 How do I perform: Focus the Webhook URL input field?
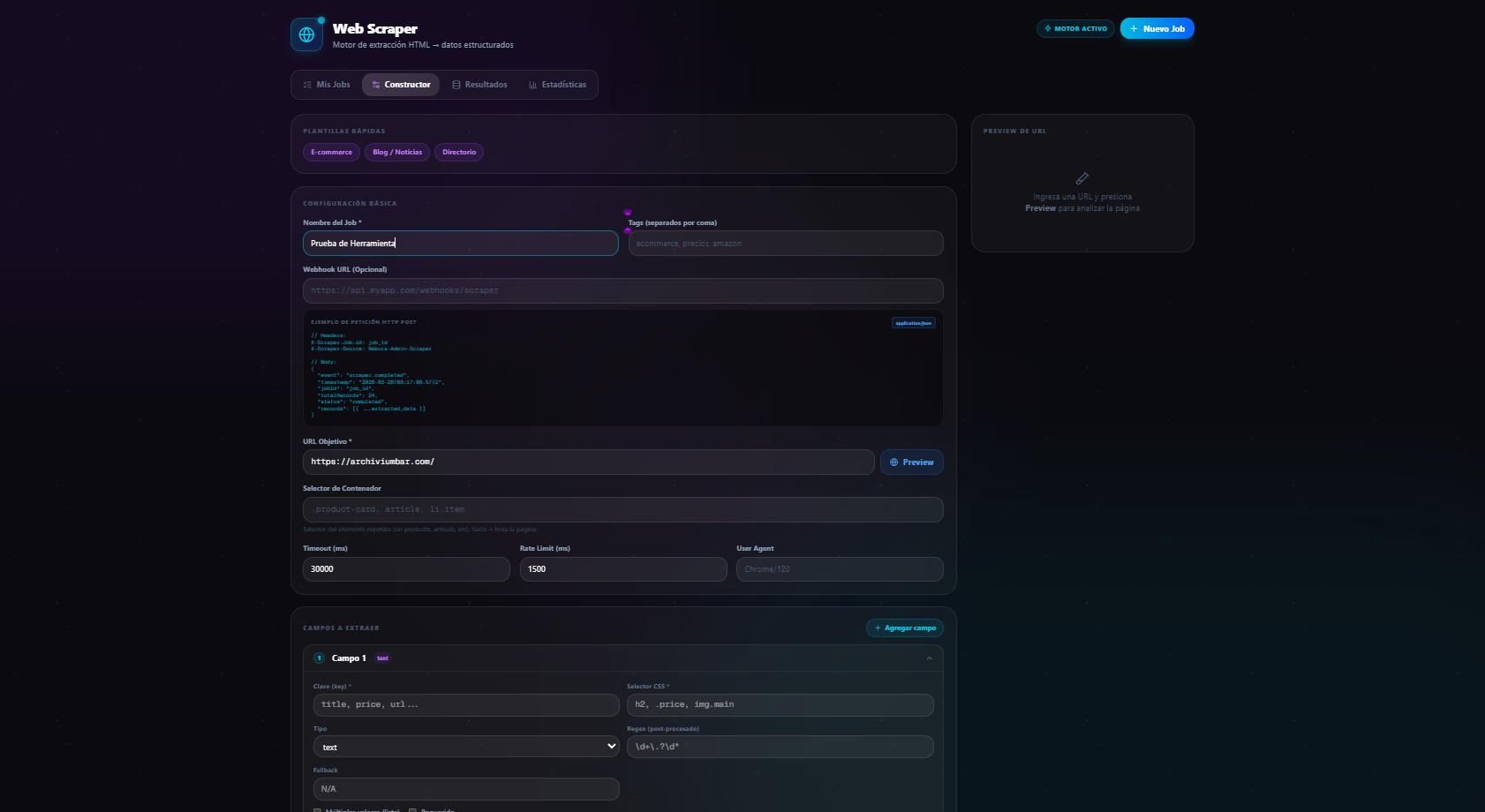tap(622, 290)
